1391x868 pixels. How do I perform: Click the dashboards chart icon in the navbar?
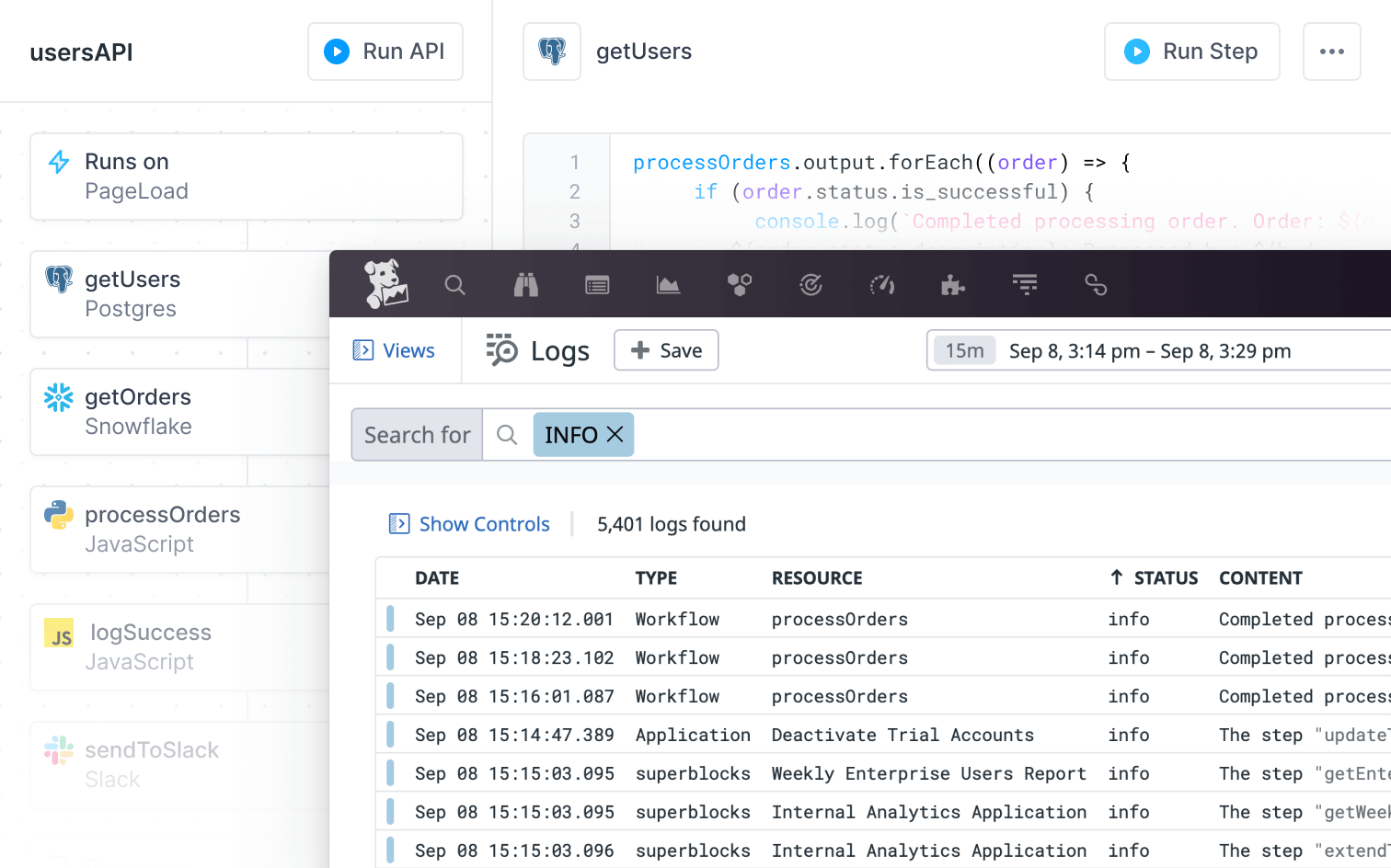point(669,285)
